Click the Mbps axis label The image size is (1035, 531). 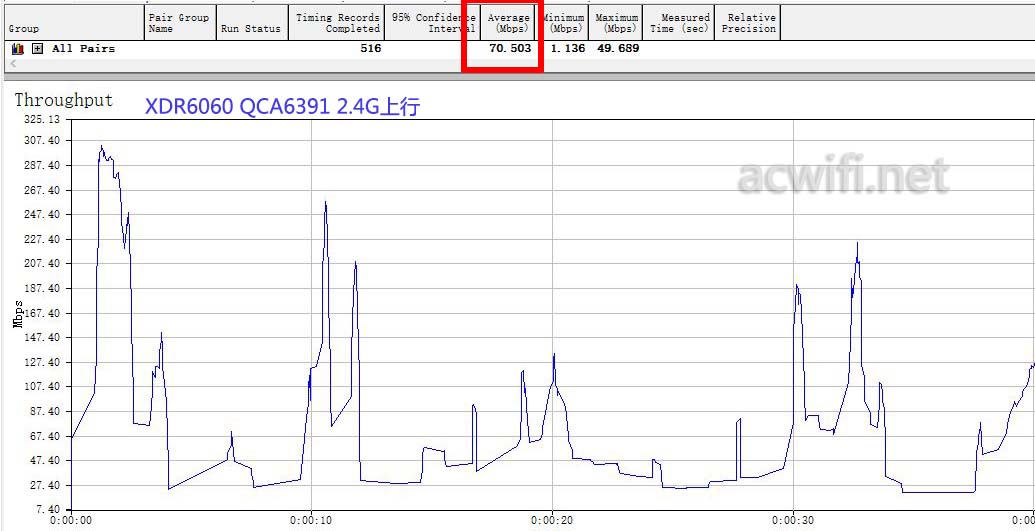[x=18, y=314]
